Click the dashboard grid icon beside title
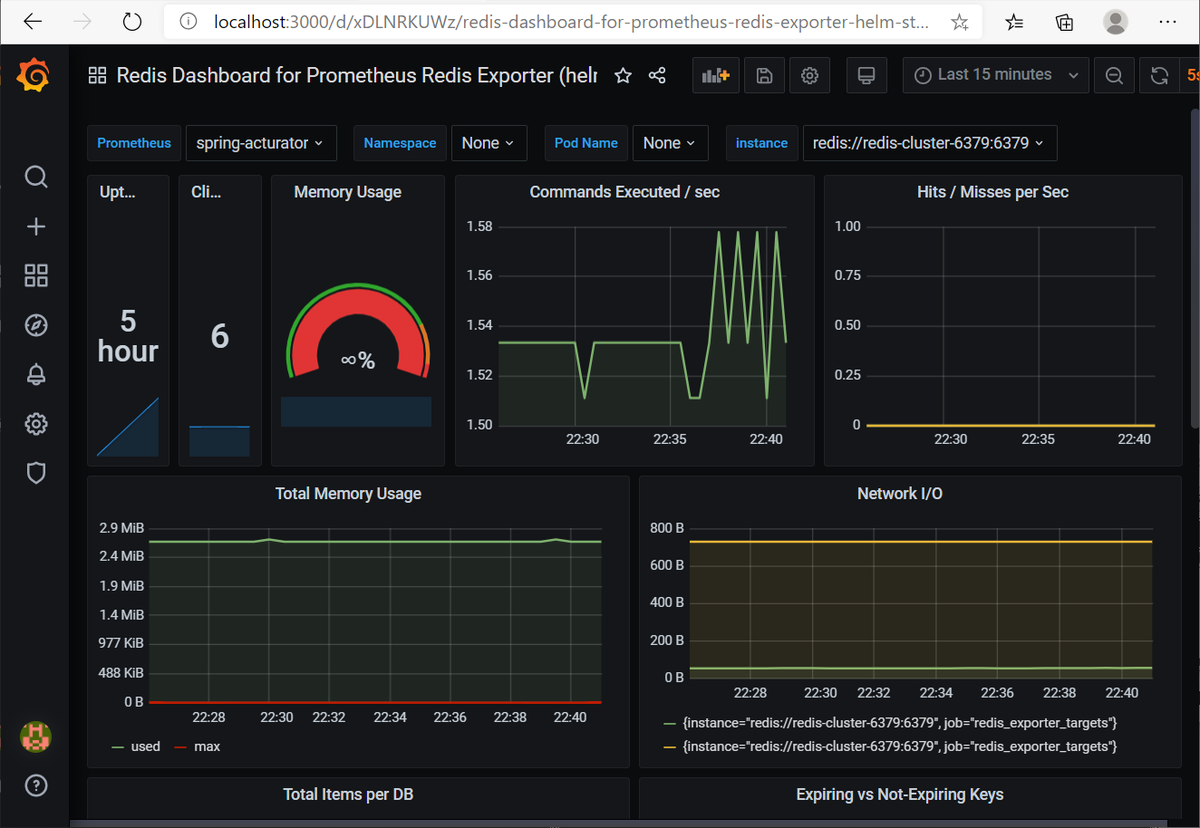 (98, 75)
